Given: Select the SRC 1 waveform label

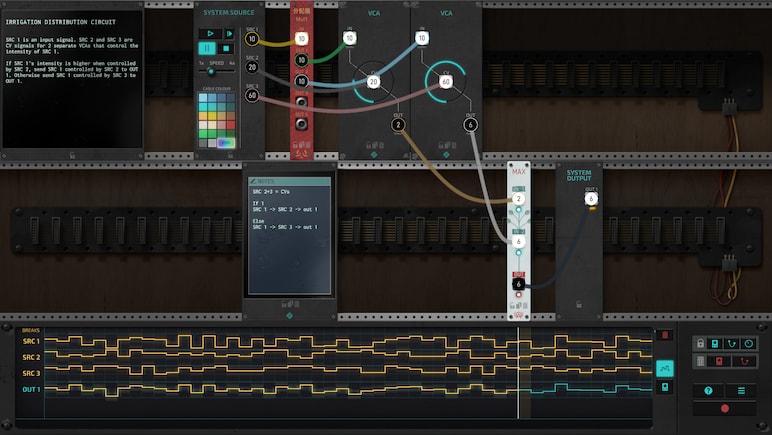Looking at the screenshot, I should pos(32,341).
